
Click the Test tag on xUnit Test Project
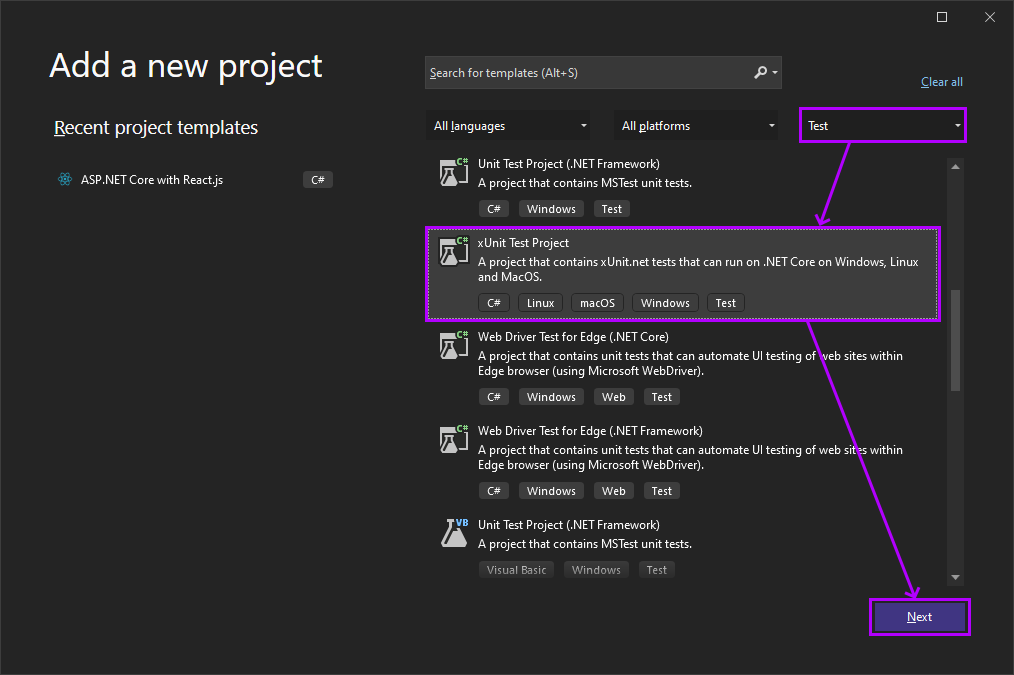(726, 303)
